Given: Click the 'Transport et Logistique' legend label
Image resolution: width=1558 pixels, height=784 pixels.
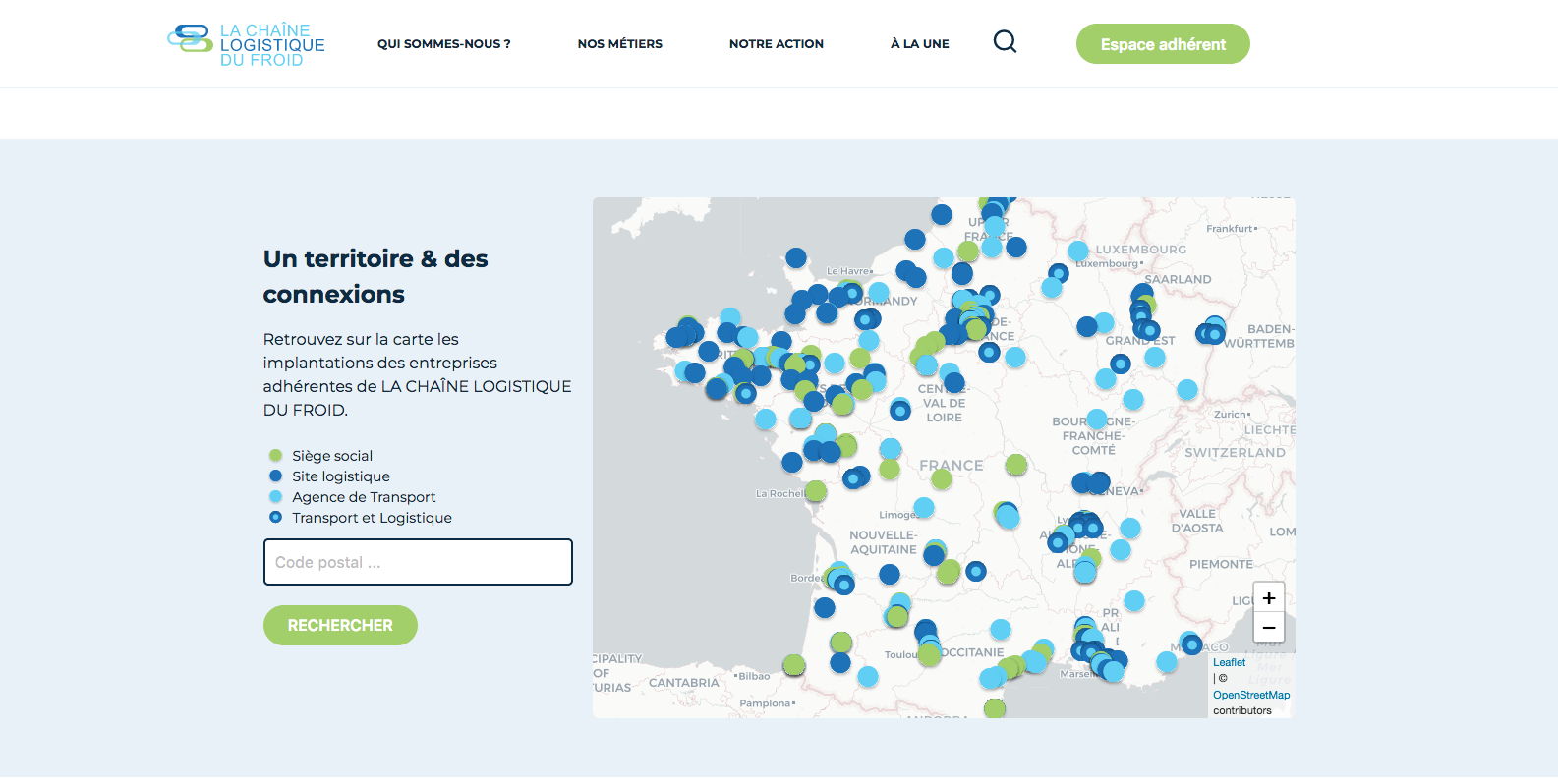Looking at the screenshot, I should [372, 518].
